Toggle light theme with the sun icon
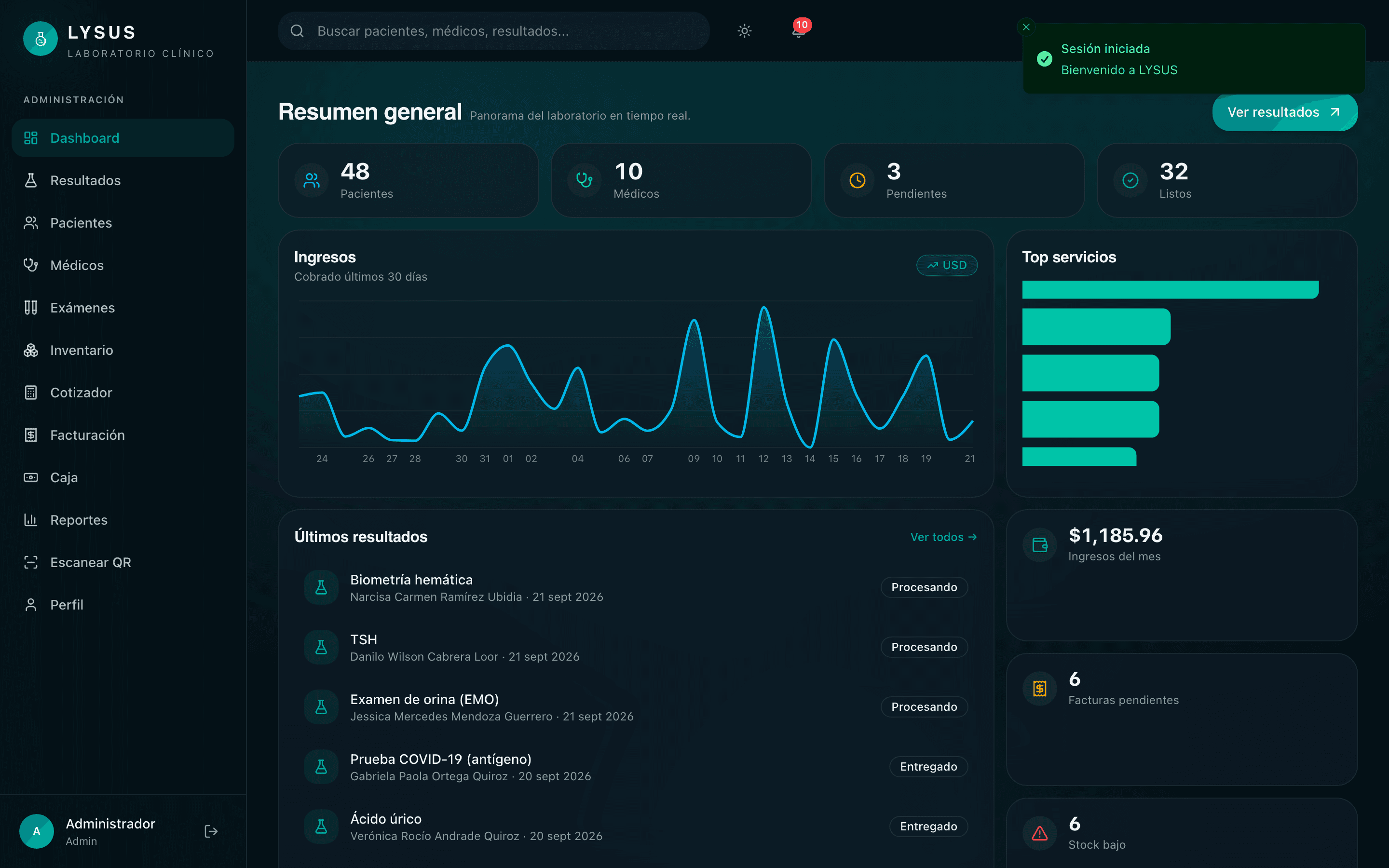 pyautogui.click(x=745, y=31)
